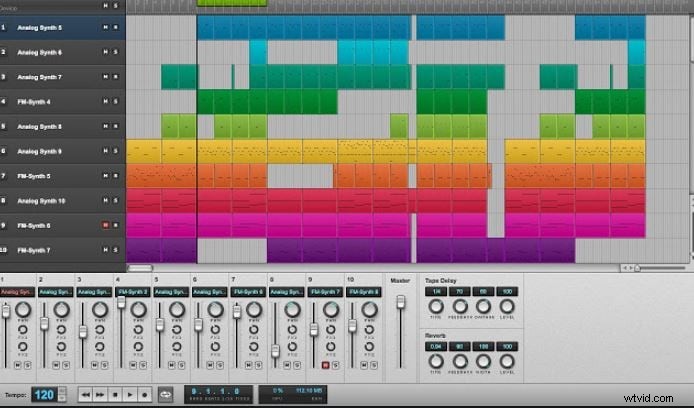Solo mixer channel 10
Image resolution: width=694 pixels, height=408 pixels.
(x=374, y=365)
